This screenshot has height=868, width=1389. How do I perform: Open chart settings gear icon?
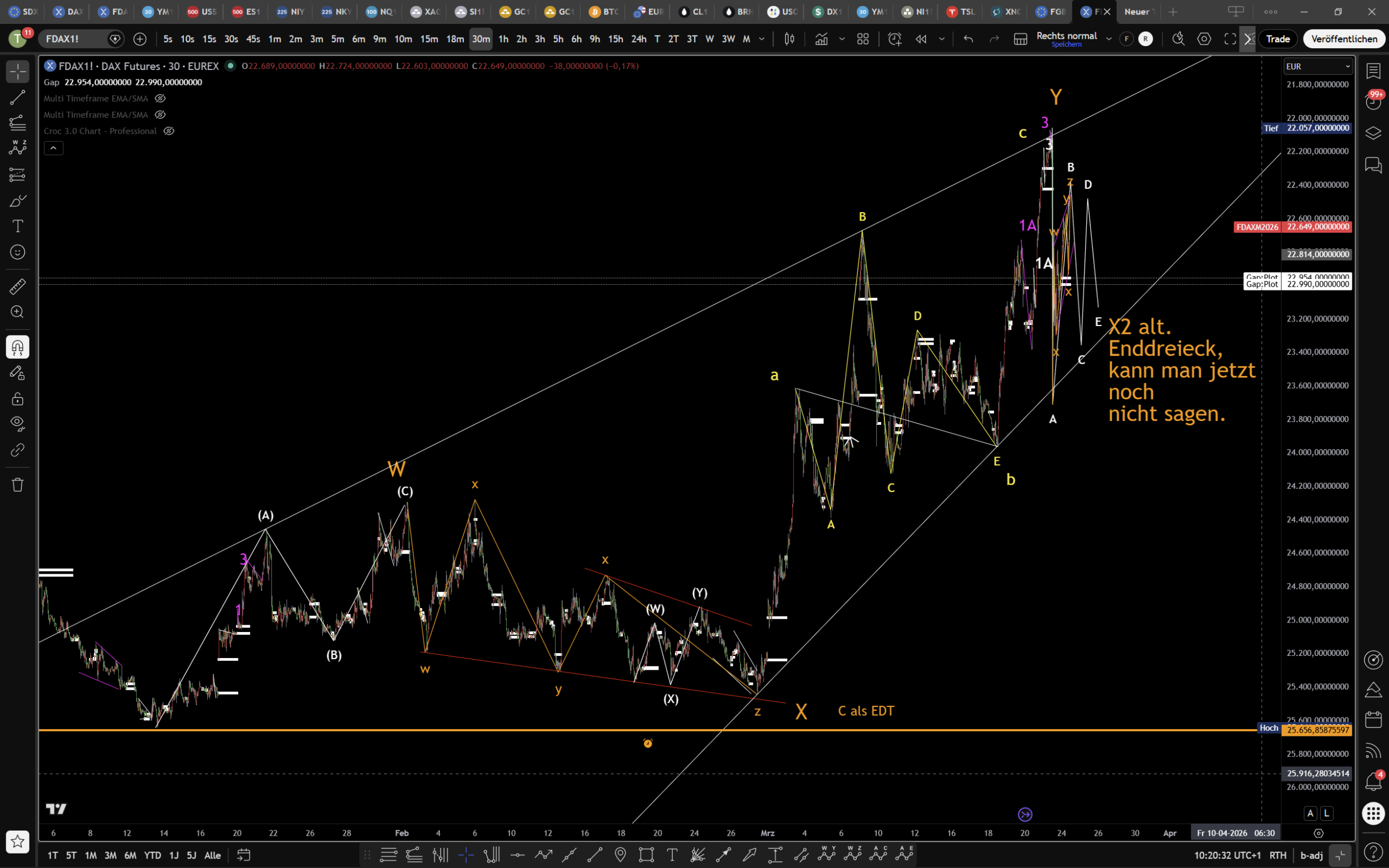pyautogui.click(x=1204, y=39)
